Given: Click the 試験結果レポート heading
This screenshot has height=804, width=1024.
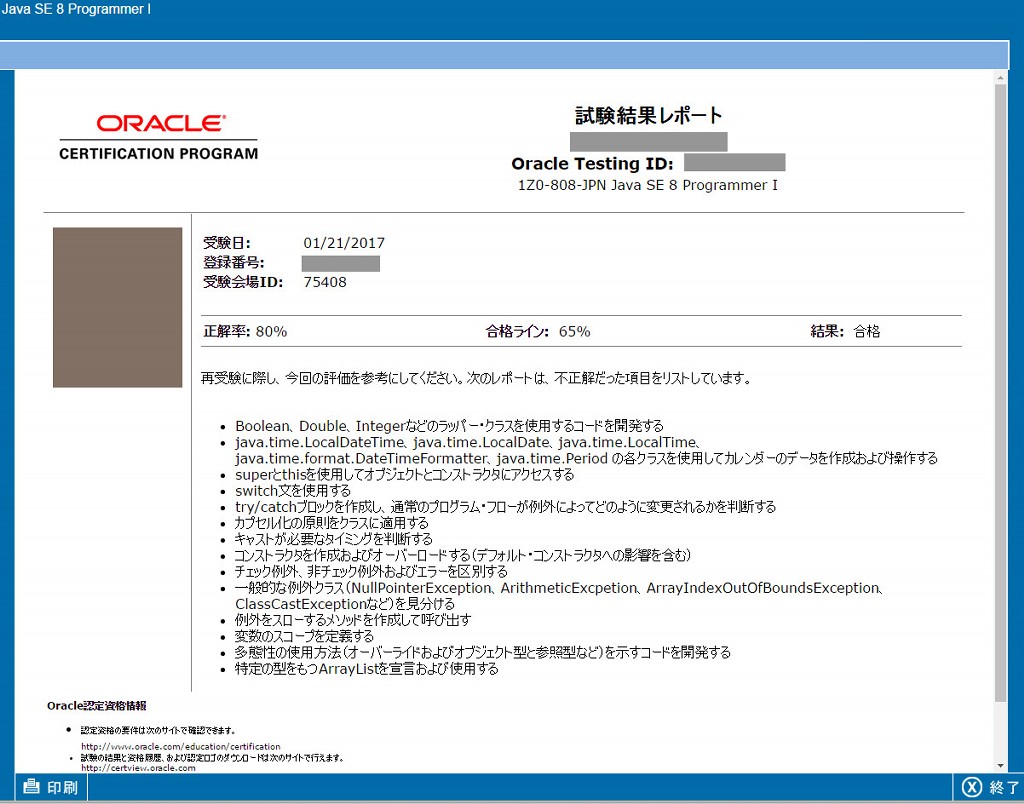Looking at the screenshot, I should click(x=648, y=116).
